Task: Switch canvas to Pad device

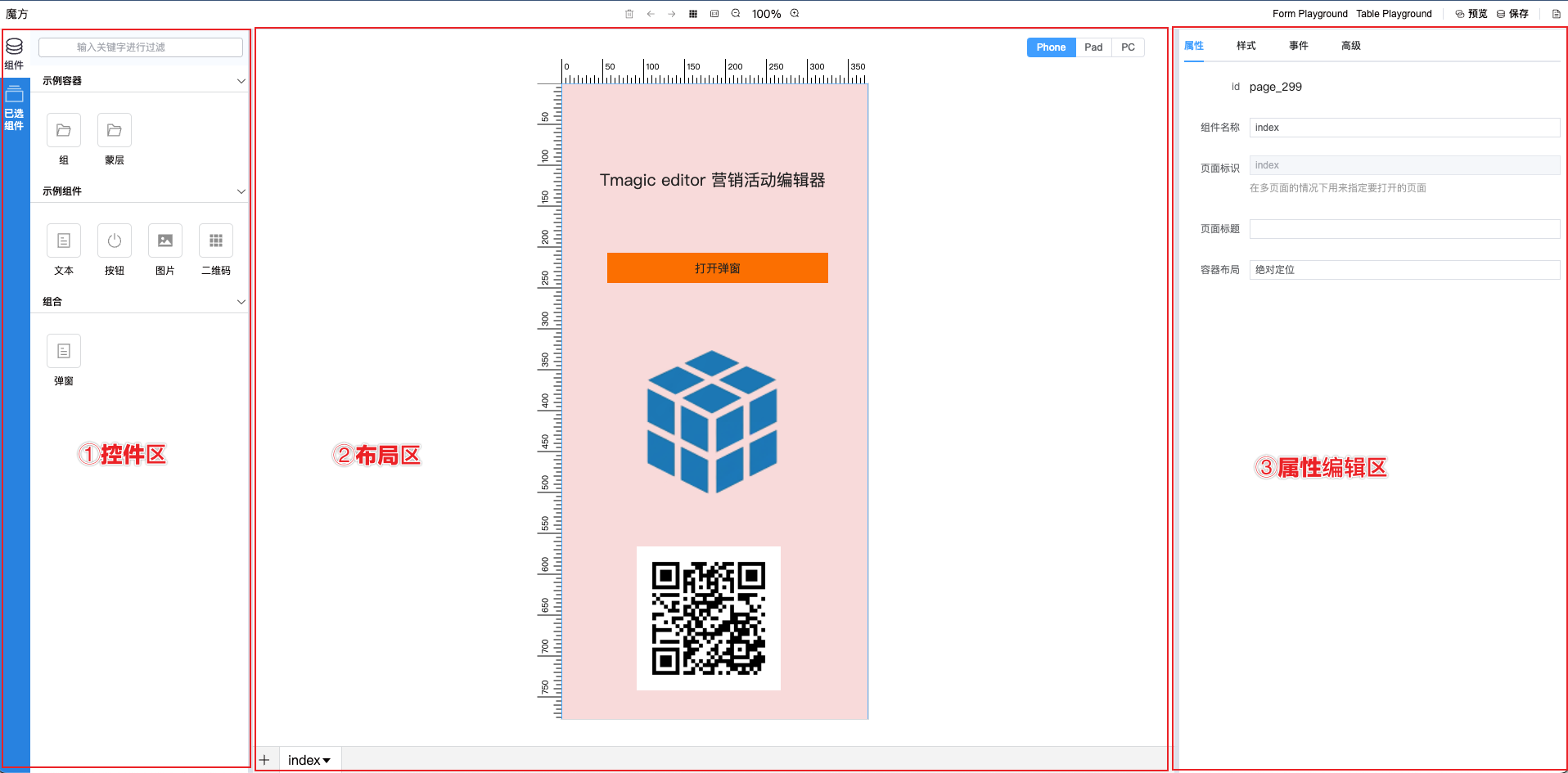Action: tap(1093, 47)
